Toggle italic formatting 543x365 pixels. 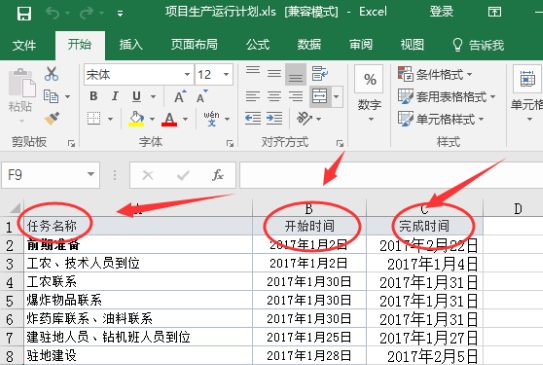tap(115, 96)
